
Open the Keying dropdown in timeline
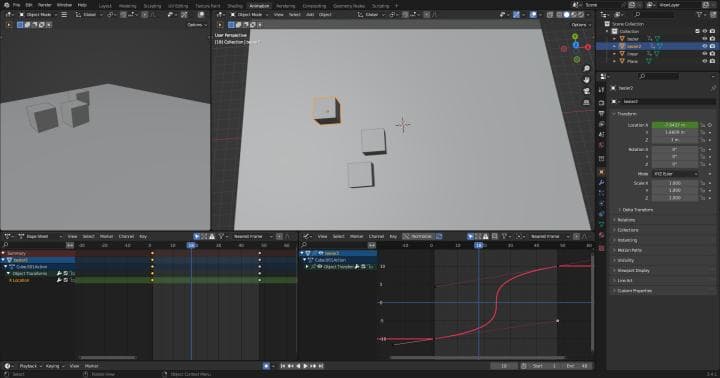(55, 366)
